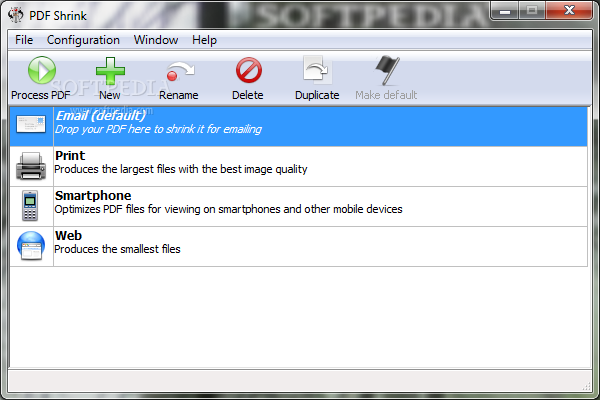
Task: Click the green Process PDF play icon
Action: pos(42,70)
